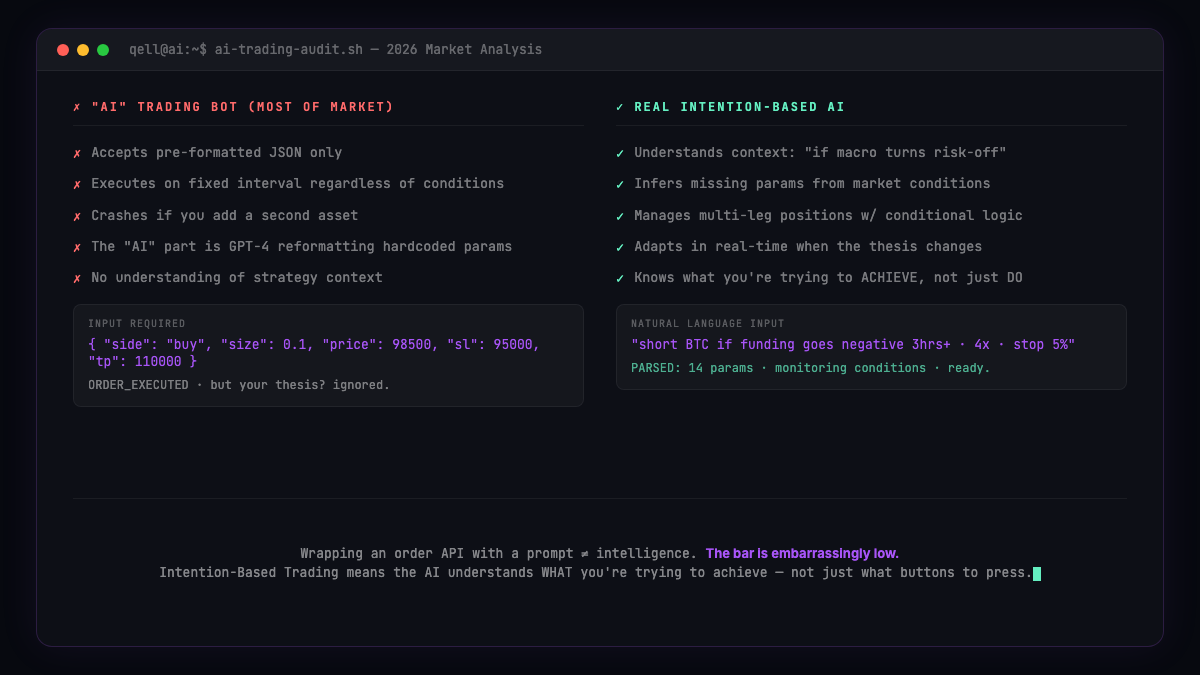
Task: Click the X icon next to "Crashes if you add a second asset"
Action: pos(77,216)
